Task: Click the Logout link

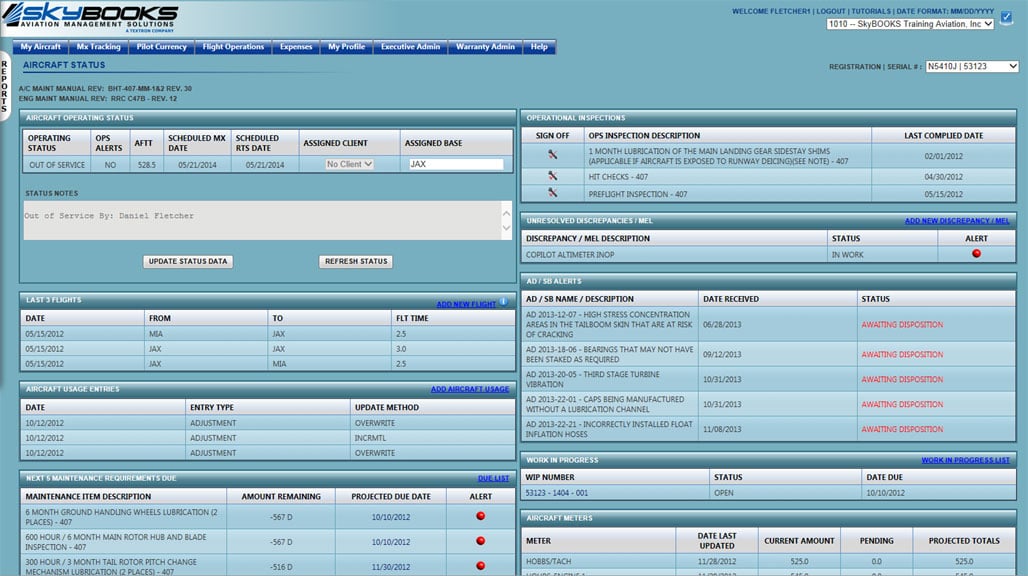Action: click(831, 11)
